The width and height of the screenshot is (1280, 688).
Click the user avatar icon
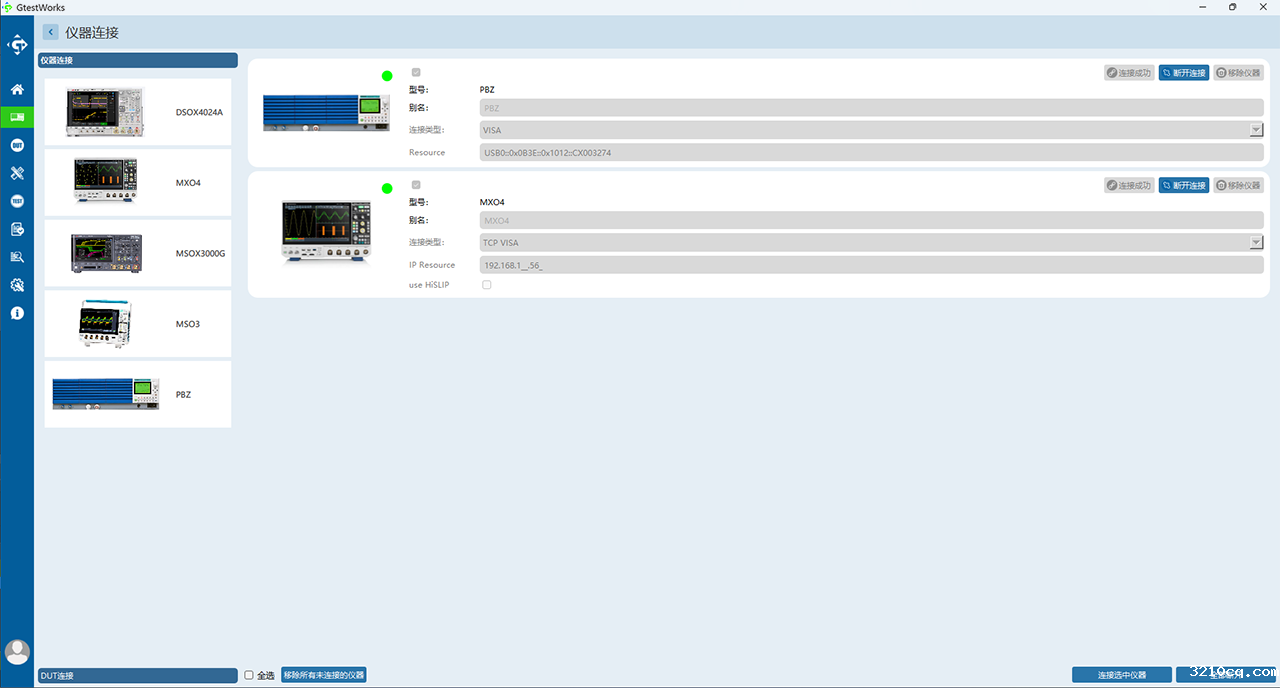click(x=17, y=651)
